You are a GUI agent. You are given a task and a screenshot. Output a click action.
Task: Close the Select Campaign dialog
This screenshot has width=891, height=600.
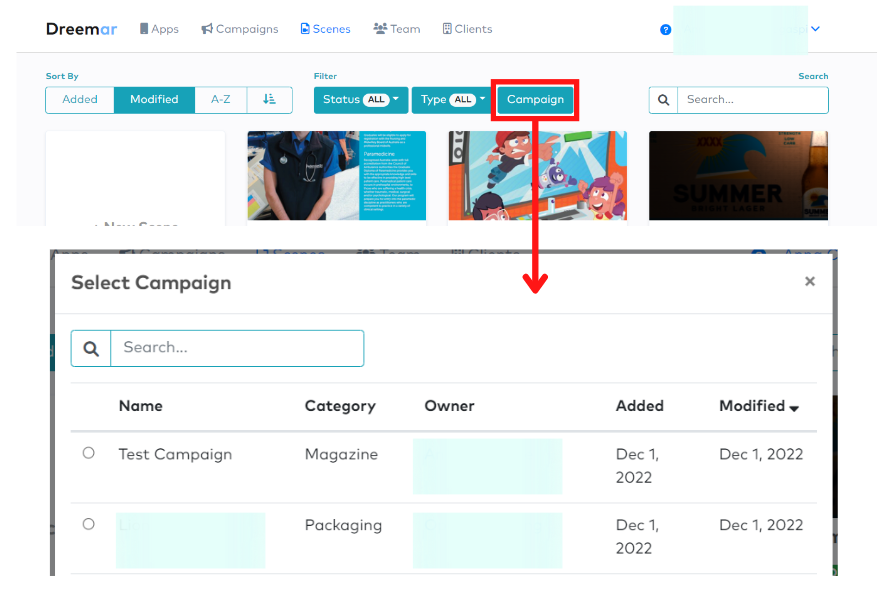pyautogui.click(x=810, y=281)
